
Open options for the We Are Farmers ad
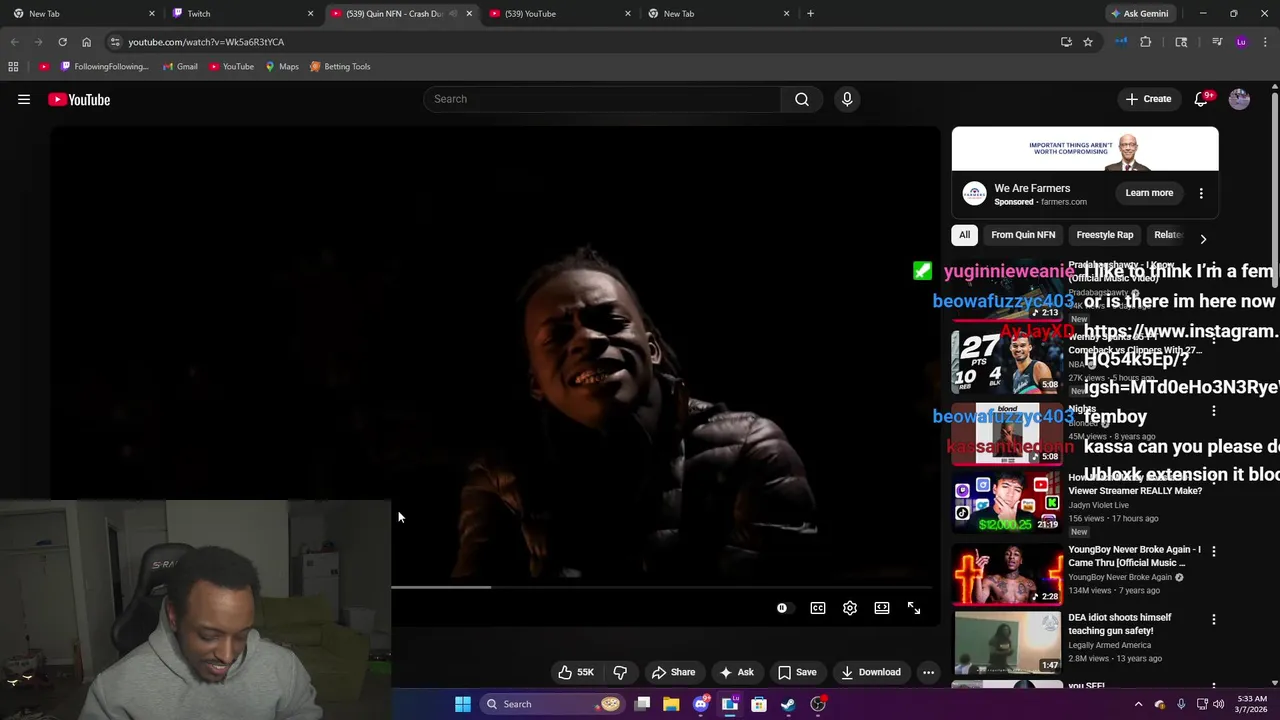click(1201, 193)
